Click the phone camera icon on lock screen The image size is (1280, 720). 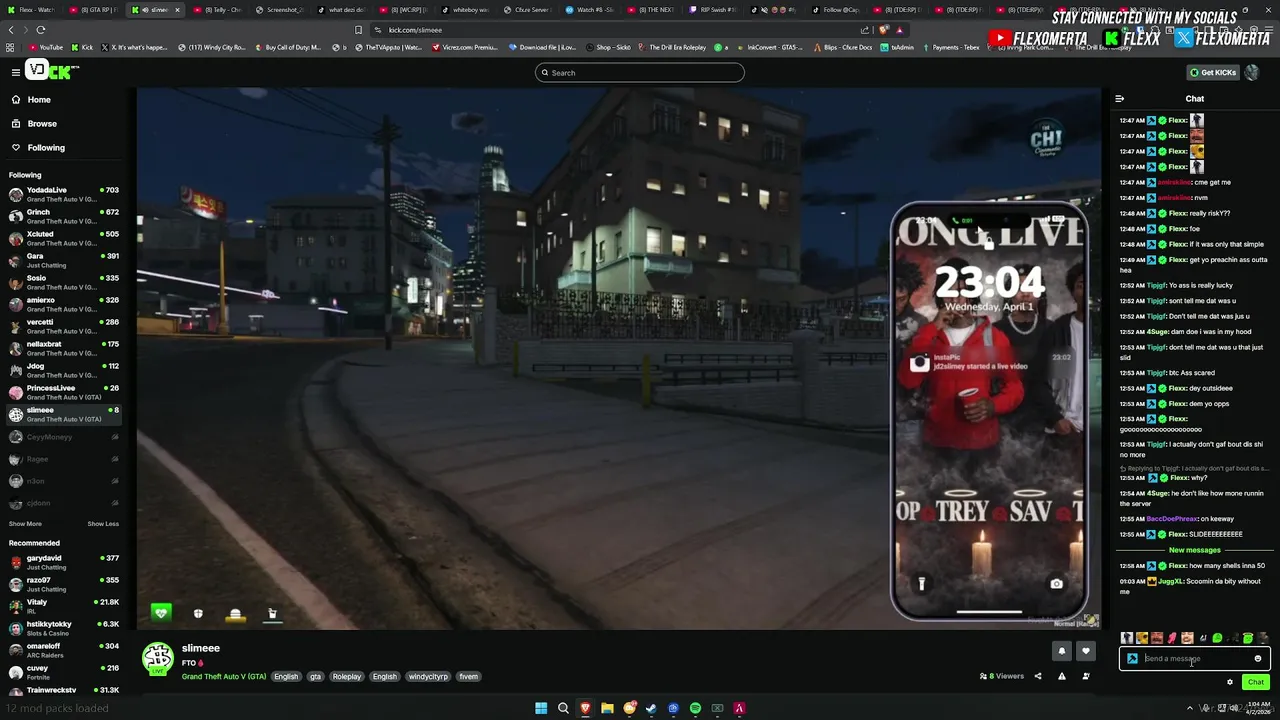[x=1056, y=584]
